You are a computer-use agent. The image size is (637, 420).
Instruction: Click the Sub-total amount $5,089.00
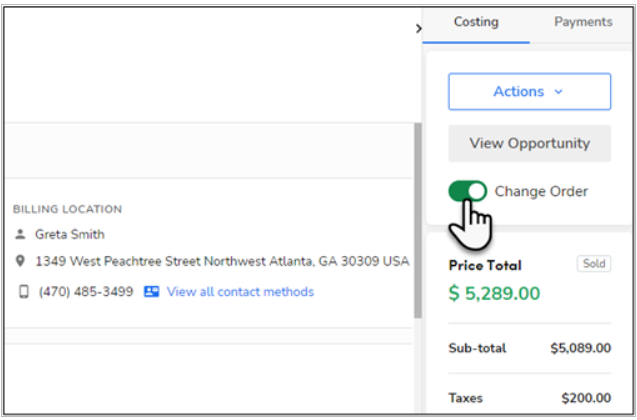point(580,349)
